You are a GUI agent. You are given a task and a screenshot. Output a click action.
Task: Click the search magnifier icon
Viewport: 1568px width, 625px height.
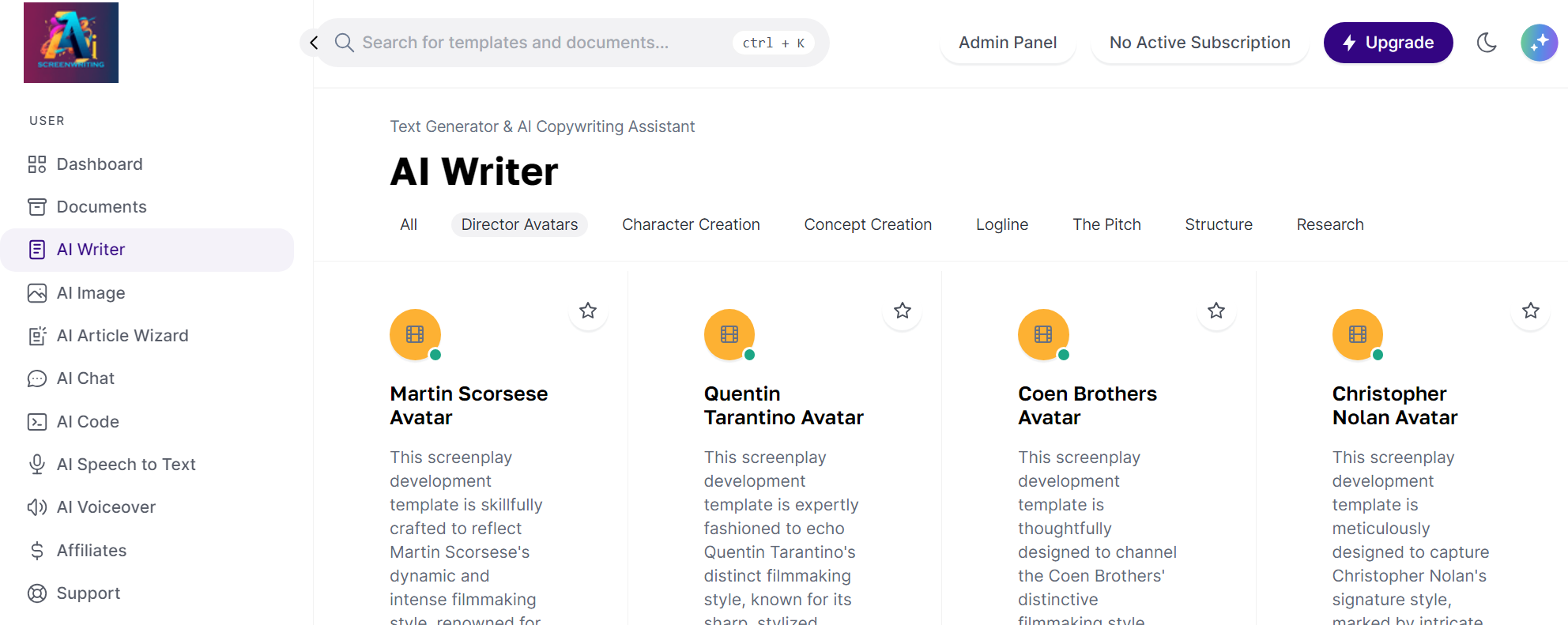[344, 43]
